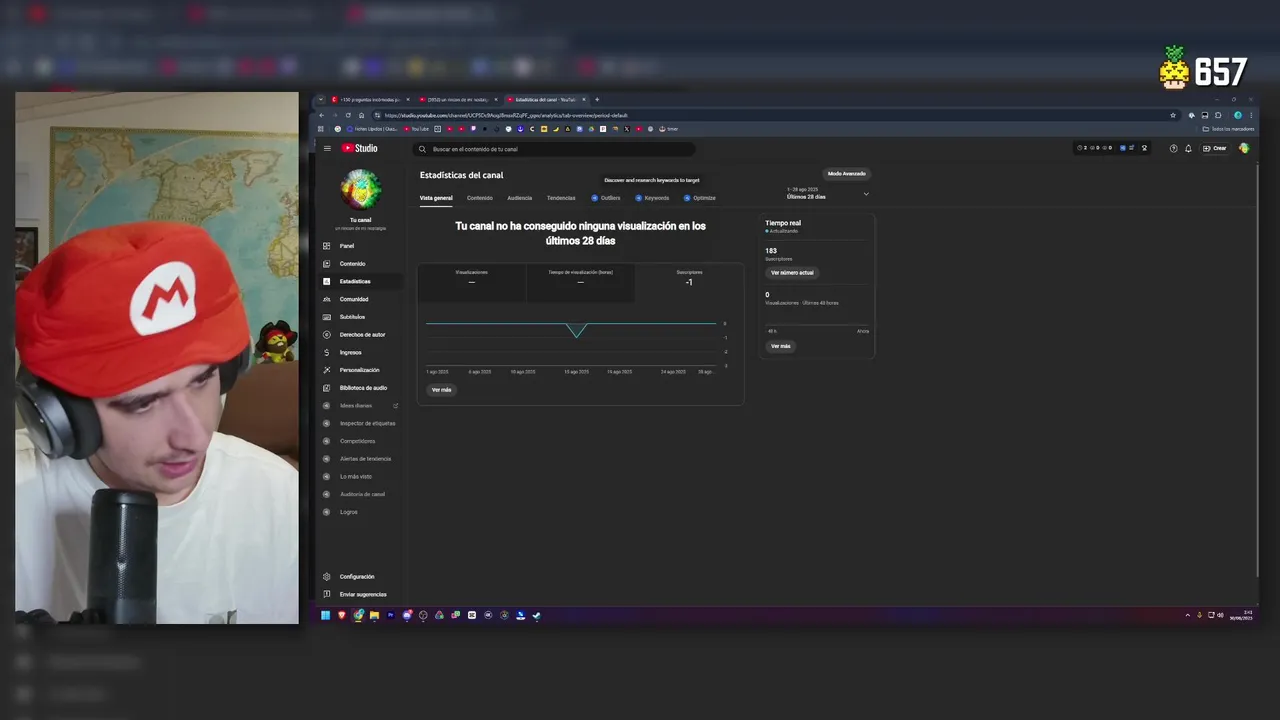Switch to Vista general tab

(436, 198)
